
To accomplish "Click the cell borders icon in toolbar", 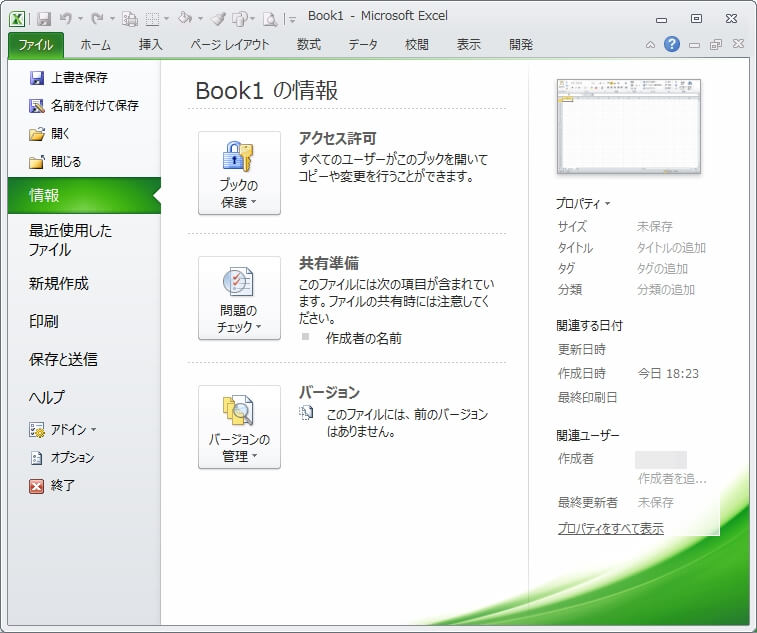I will pos(153,19).
